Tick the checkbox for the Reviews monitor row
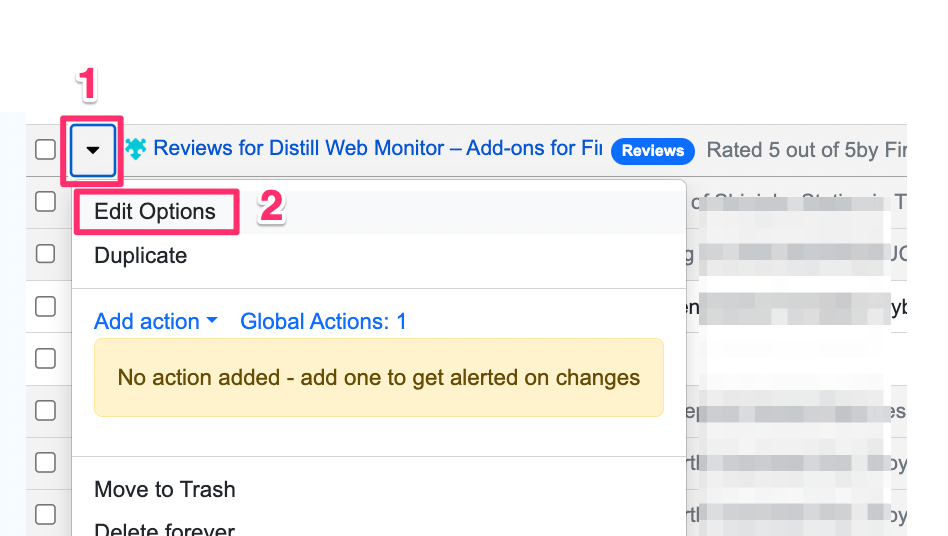 45,150
